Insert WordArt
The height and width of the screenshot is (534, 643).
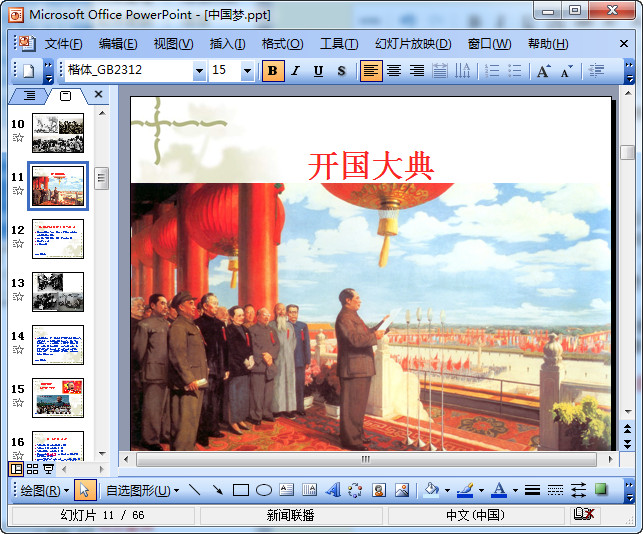click(333, 490)
